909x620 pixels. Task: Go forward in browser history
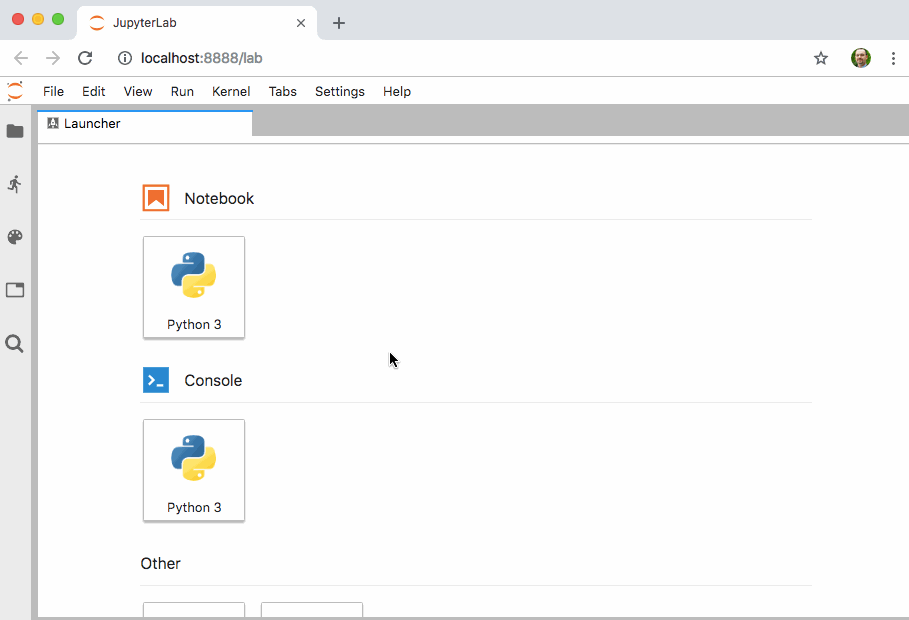[53, 58]
